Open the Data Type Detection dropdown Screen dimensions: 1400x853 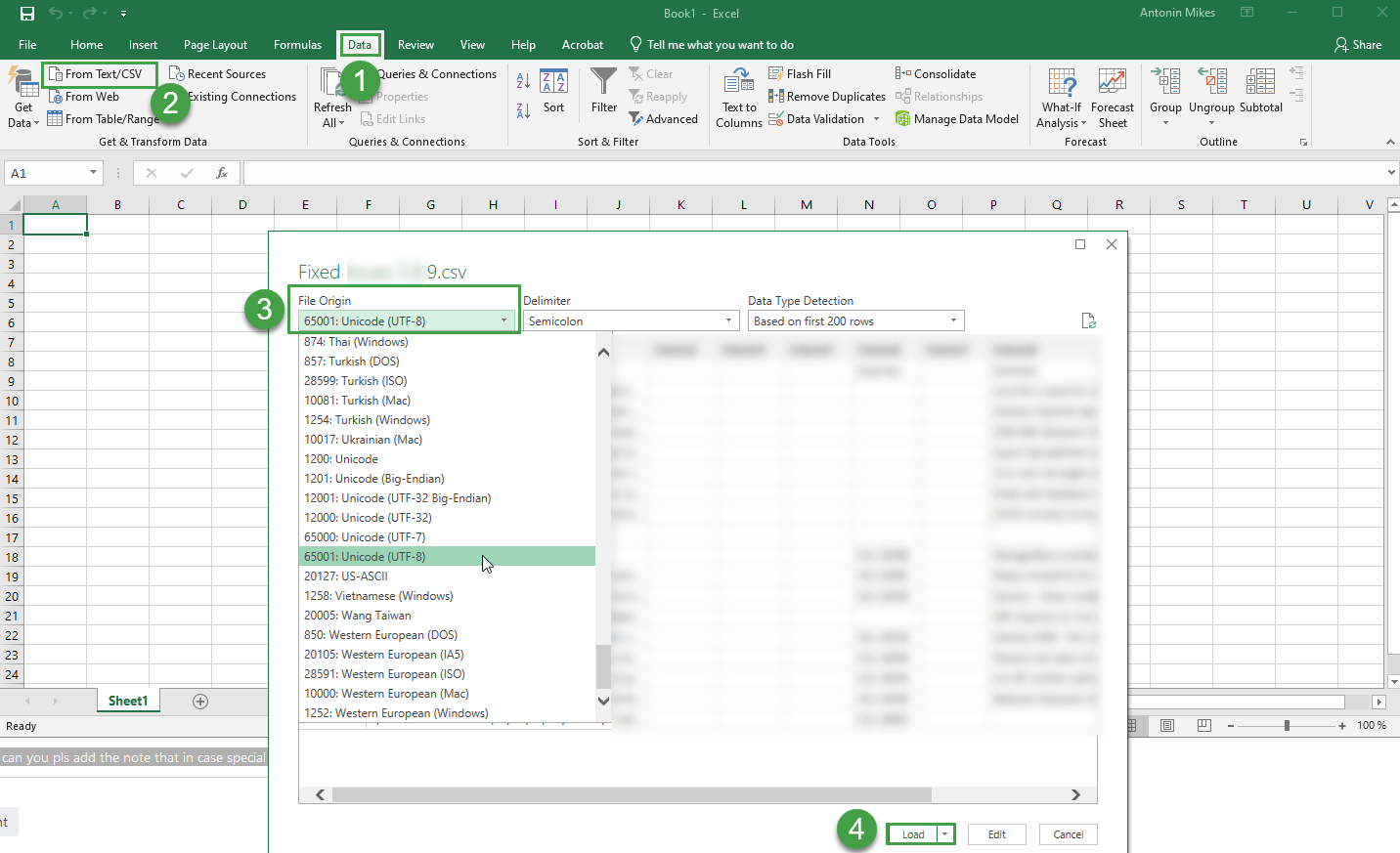(854, 320)
